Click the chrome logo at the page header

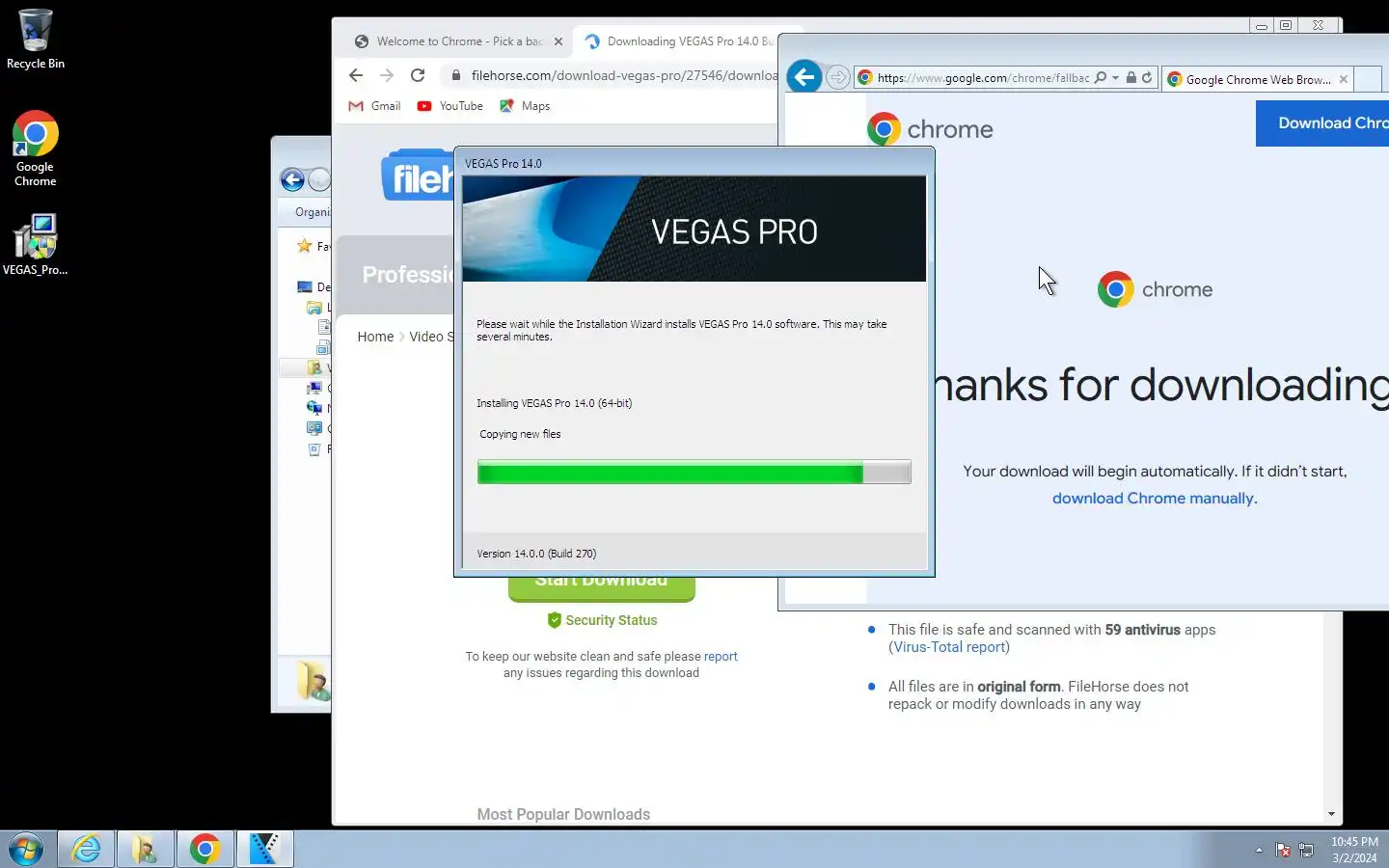pos(930,129)
